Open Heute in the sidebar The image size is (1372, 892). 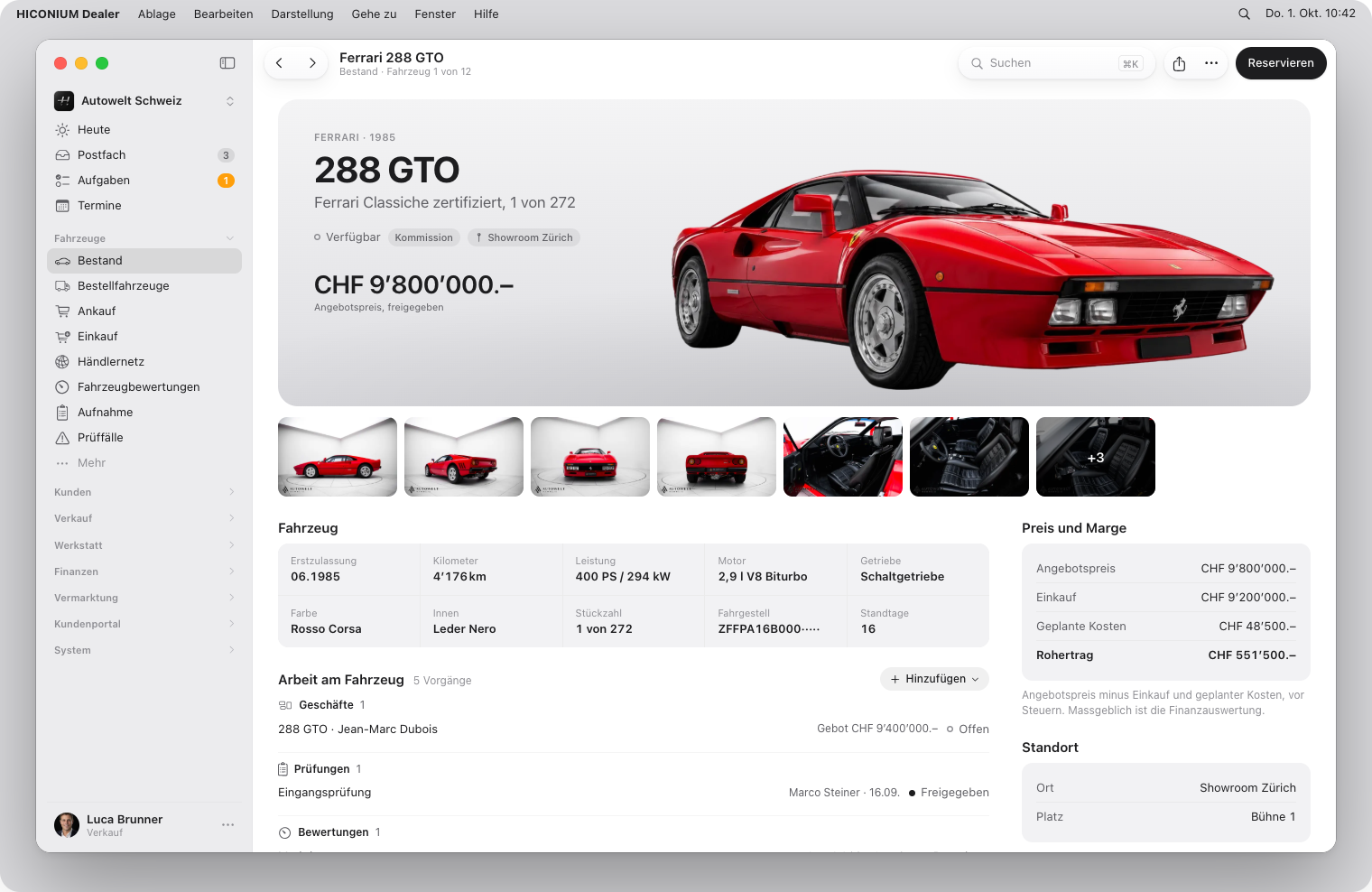pyautogui.click(x=144, y=130)
